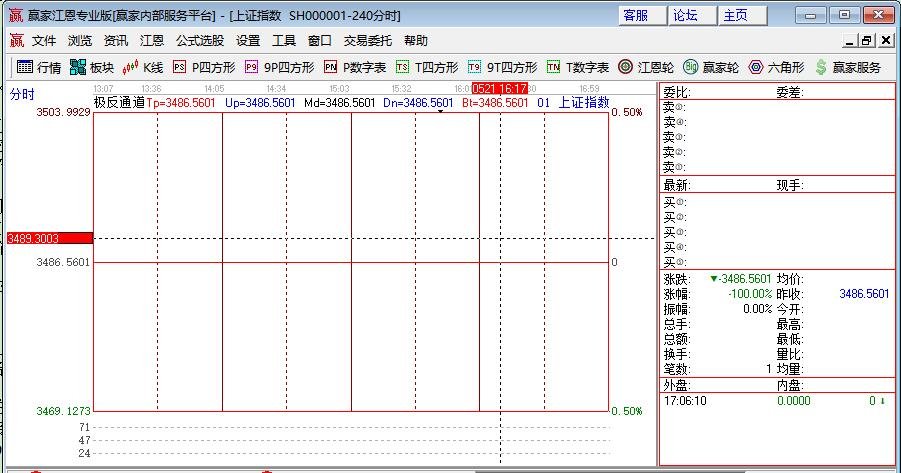Click the 最新 label in quote panel
Viewport: 901px width, 473px height.
click(676, 185)
